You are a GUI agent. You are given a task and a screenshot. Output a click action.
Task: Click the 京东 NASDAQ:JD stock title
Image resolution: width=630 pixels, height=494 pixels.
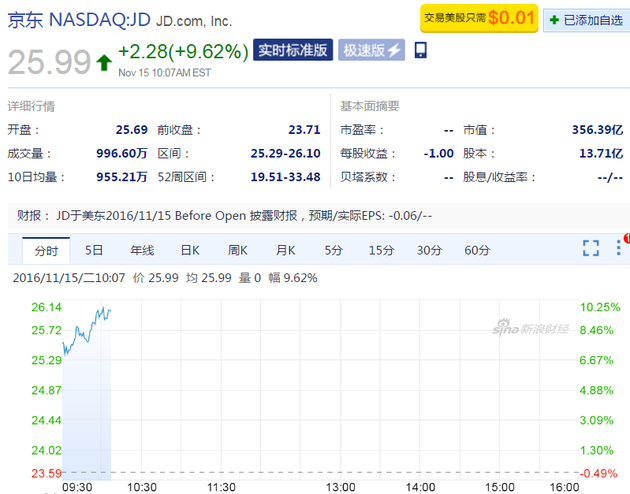[x=79, y=20]
